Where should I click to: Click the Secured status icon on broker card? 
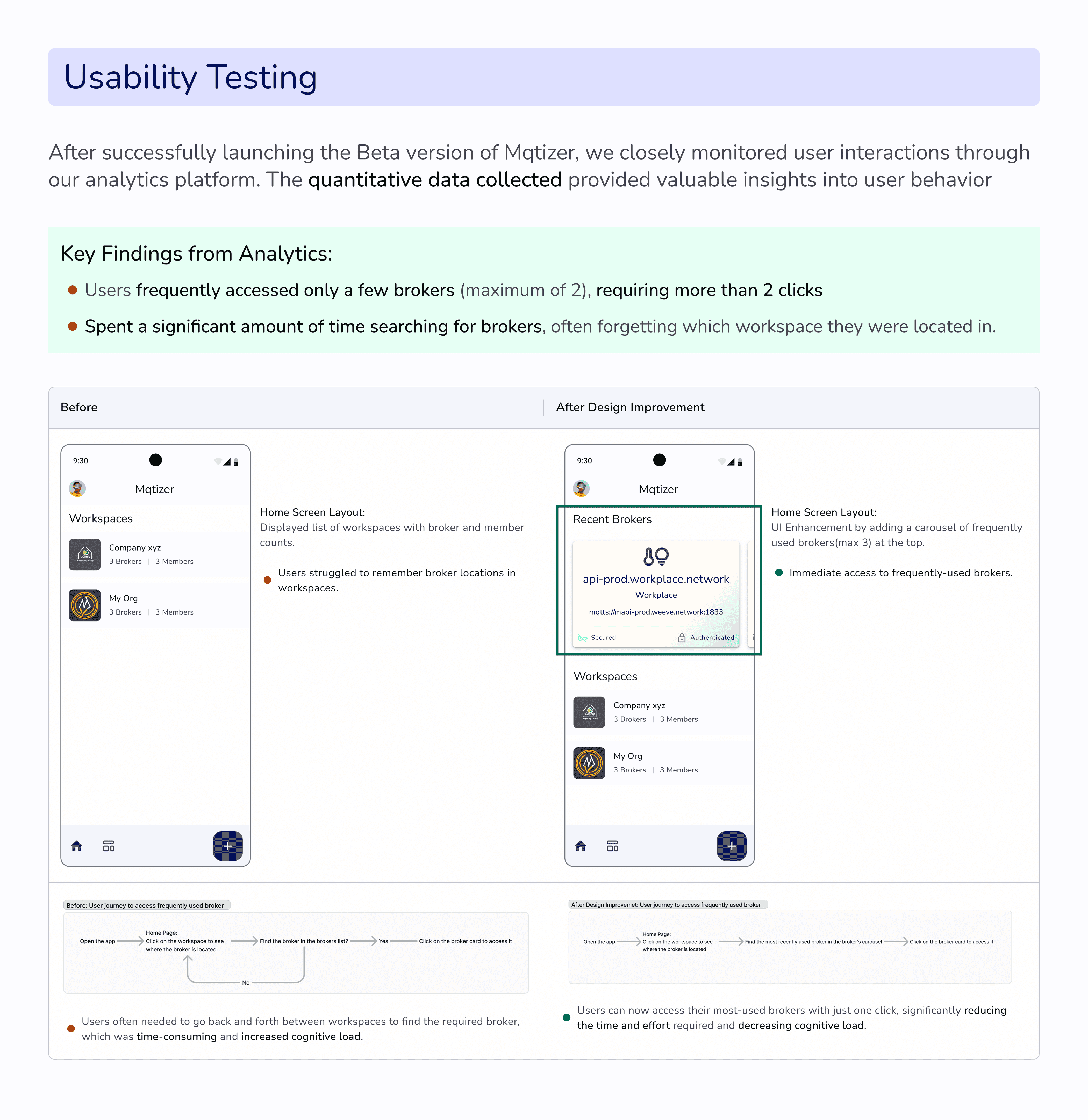(x=583, y=638)
